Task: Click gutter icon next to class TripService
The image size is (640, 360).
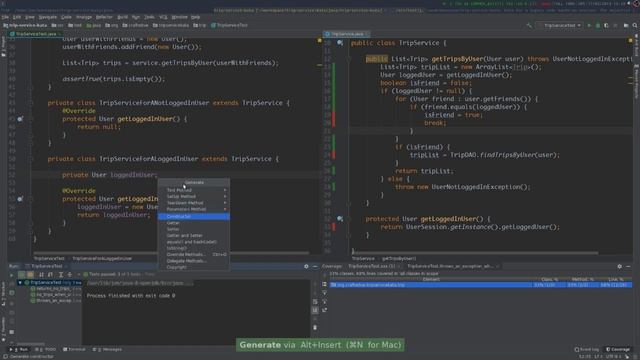Action: (340, 43)
